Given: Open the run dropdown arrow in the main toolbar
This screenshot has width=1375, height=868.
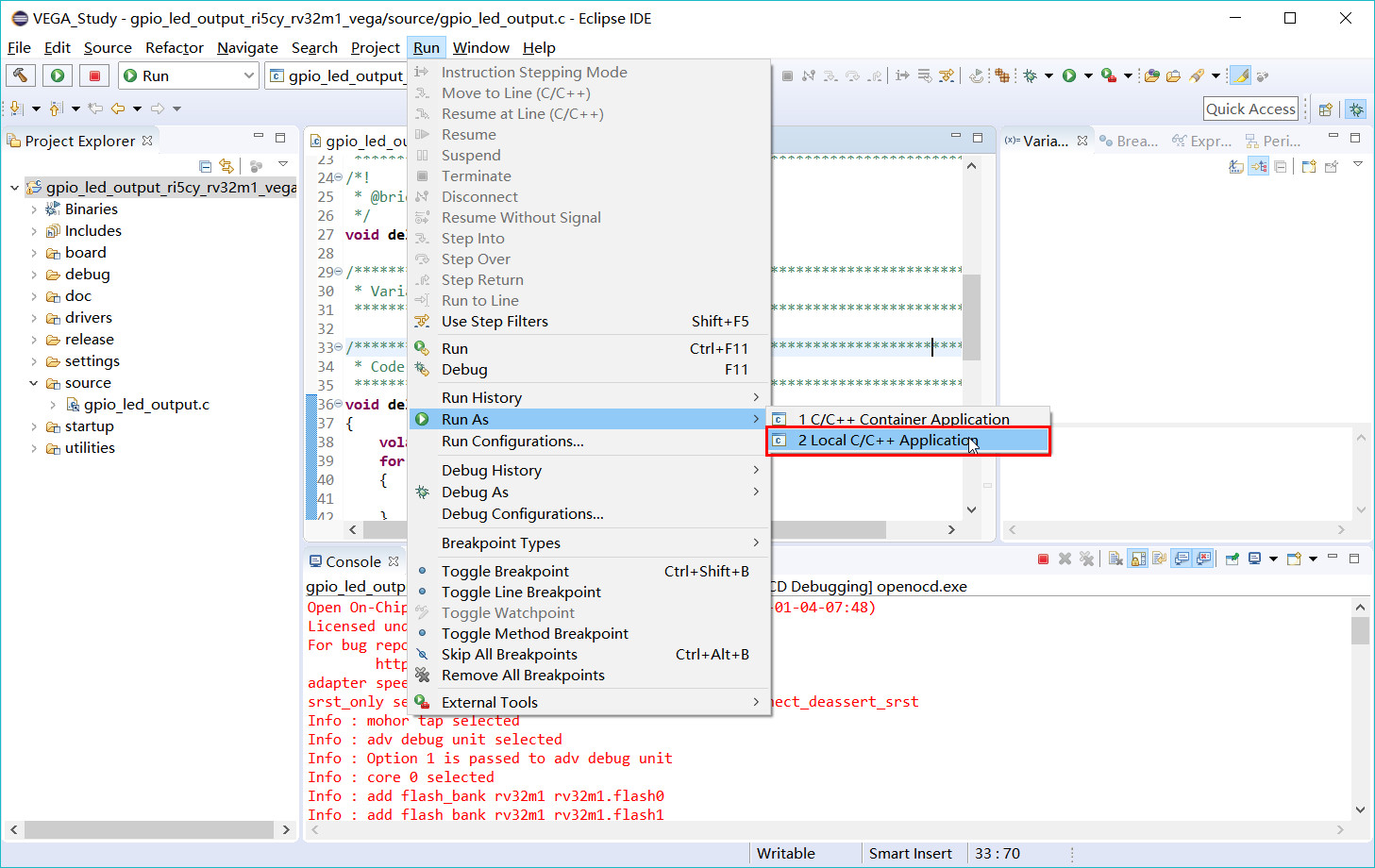Looking at the screenshot, I should pos(1088,75).
